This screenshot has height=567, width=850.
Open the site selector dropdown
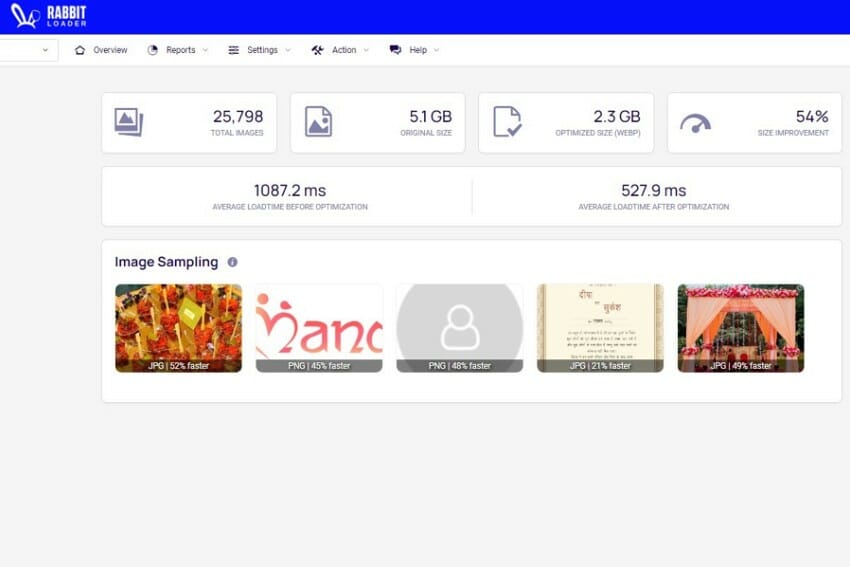point(29,50)
